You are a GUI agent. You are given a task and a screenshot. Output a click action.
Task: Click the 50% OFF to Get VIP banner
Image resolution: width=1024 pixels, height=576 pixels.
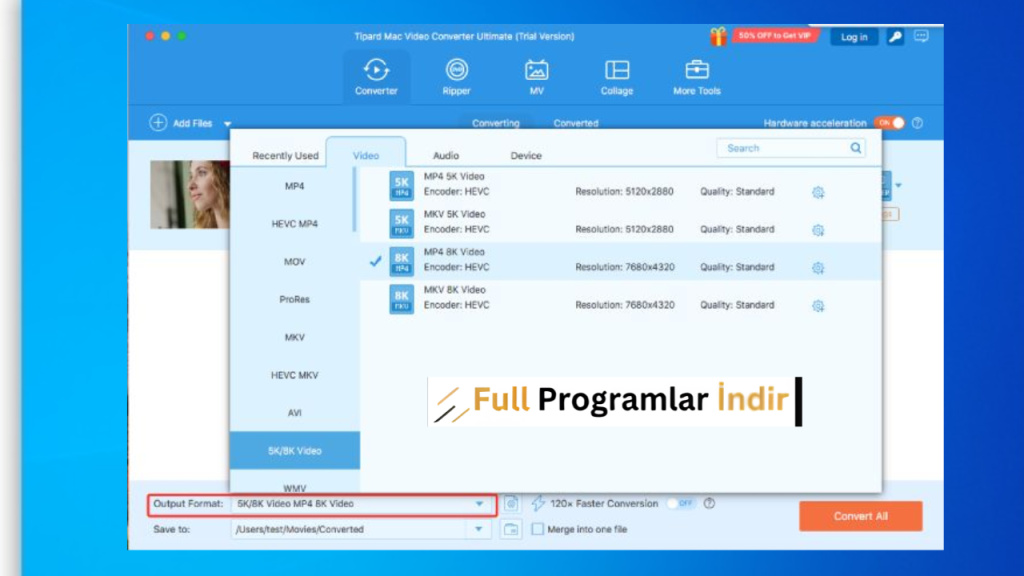coord(775,36)
